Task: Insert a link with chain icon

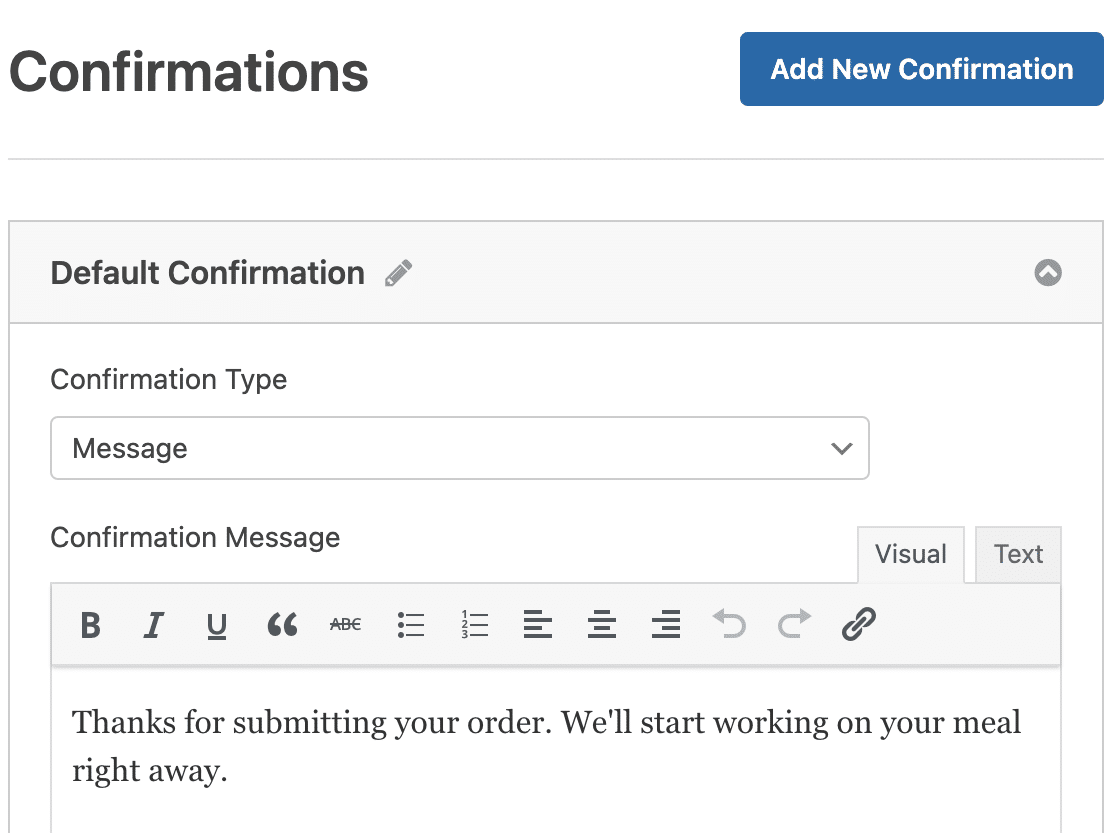Action: pyautogui.click(x=858, y=624)
